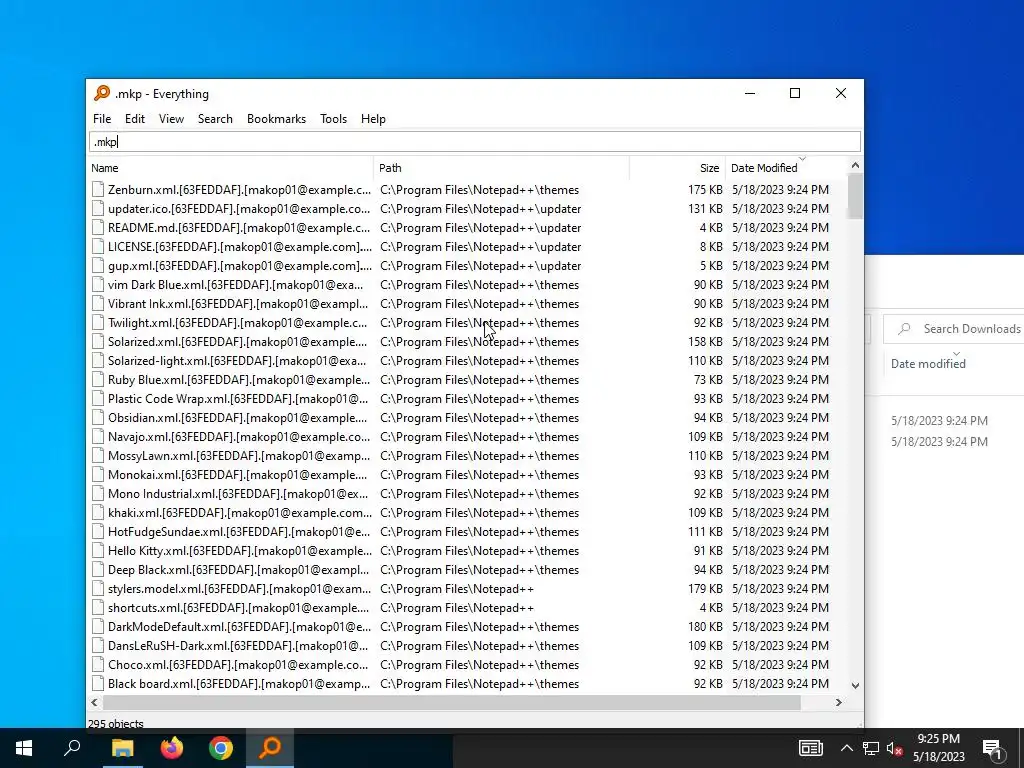Sort results by the Date Modified column
The image size is (1024, 768).
point(786,168)
